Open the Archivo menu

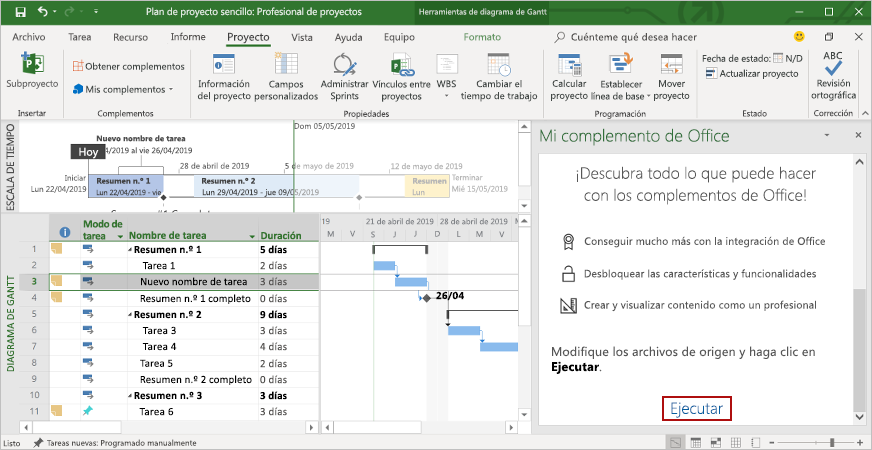point(29,37)
